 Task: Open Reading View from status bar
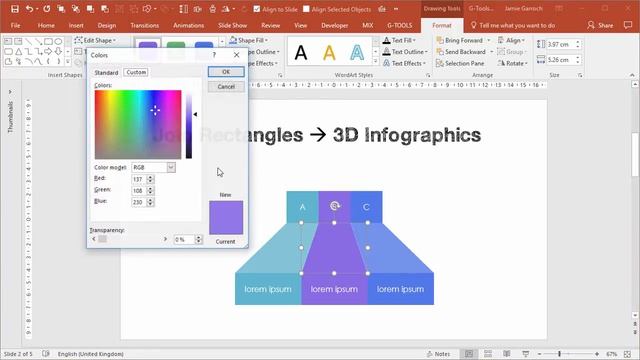[x=507, y=354]
